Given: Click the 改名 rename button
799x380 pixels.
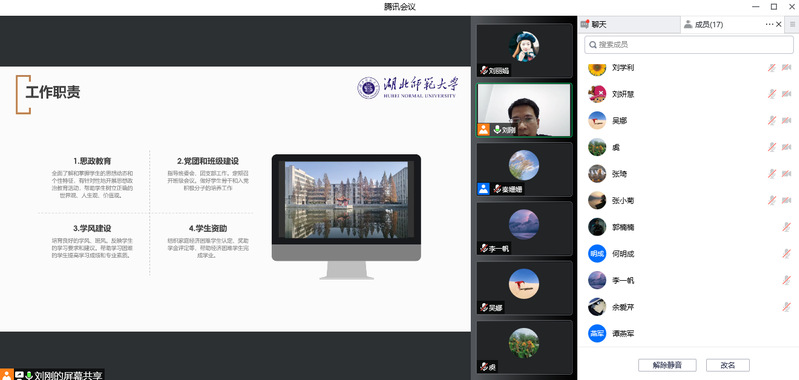Looking at the screenshot, I should tap(728, 365).
